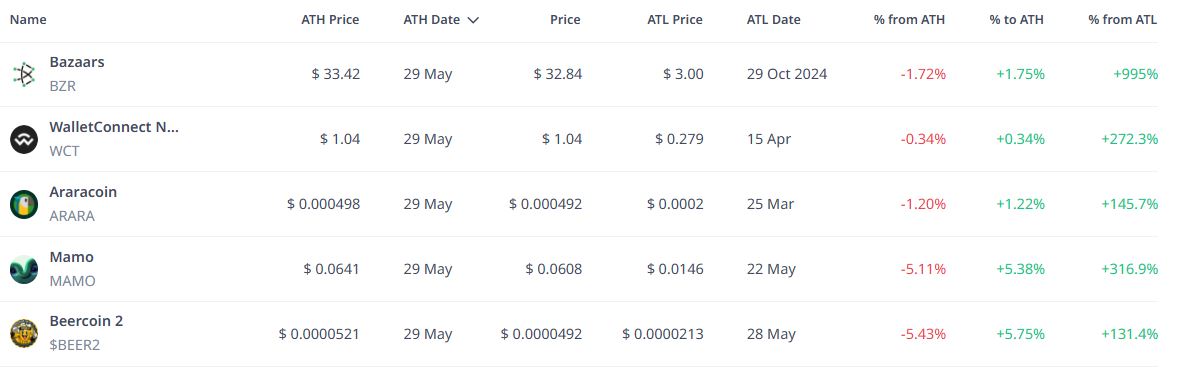Sort table by ATH Price header

click(330, 20)
